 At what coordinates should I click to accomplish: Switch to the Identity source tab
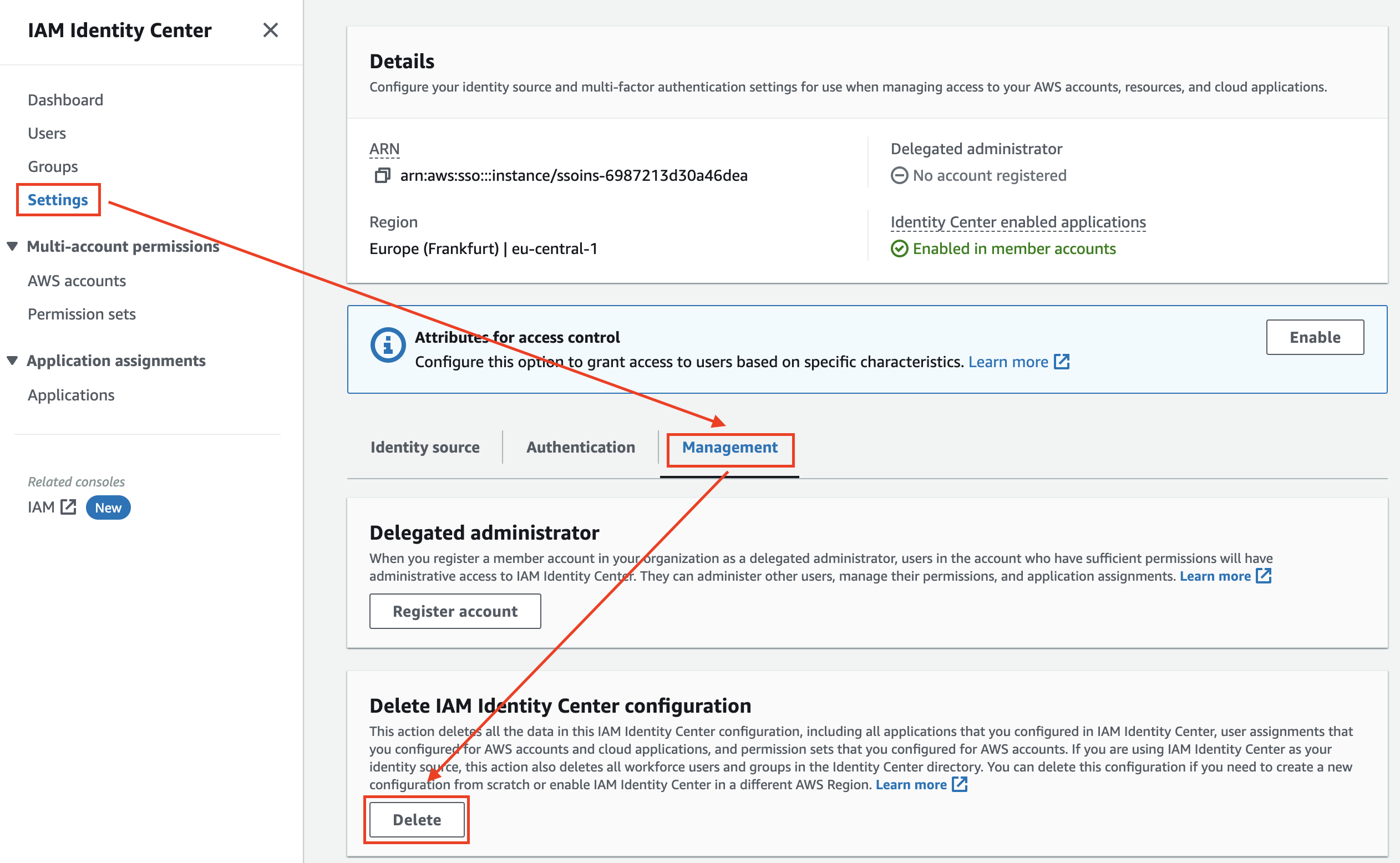pos(425,447)
